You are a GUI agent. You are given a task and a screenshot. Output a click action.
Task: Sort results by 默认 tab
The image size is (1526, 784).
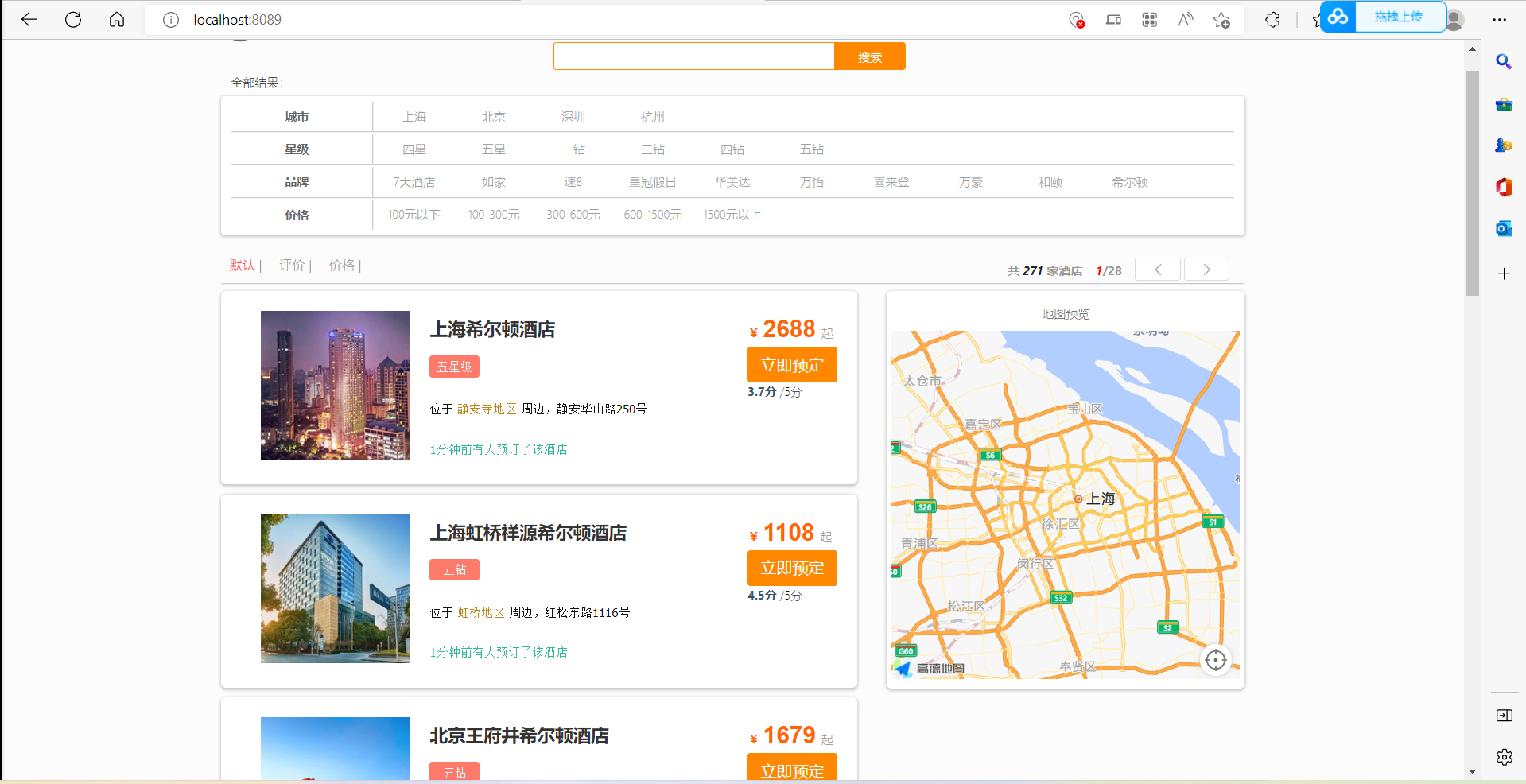pyautogui.click(x=243, y=266)
